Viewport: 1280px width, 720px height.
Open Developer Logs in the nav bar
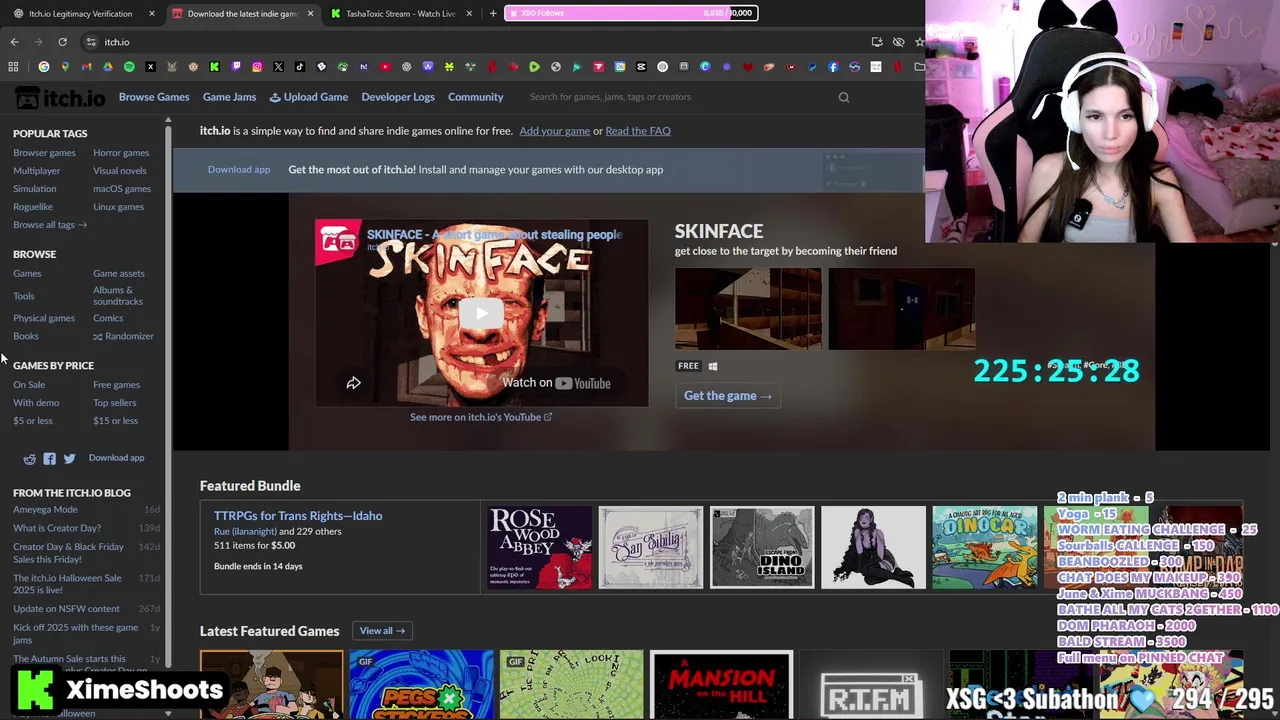tap(398, 97)
